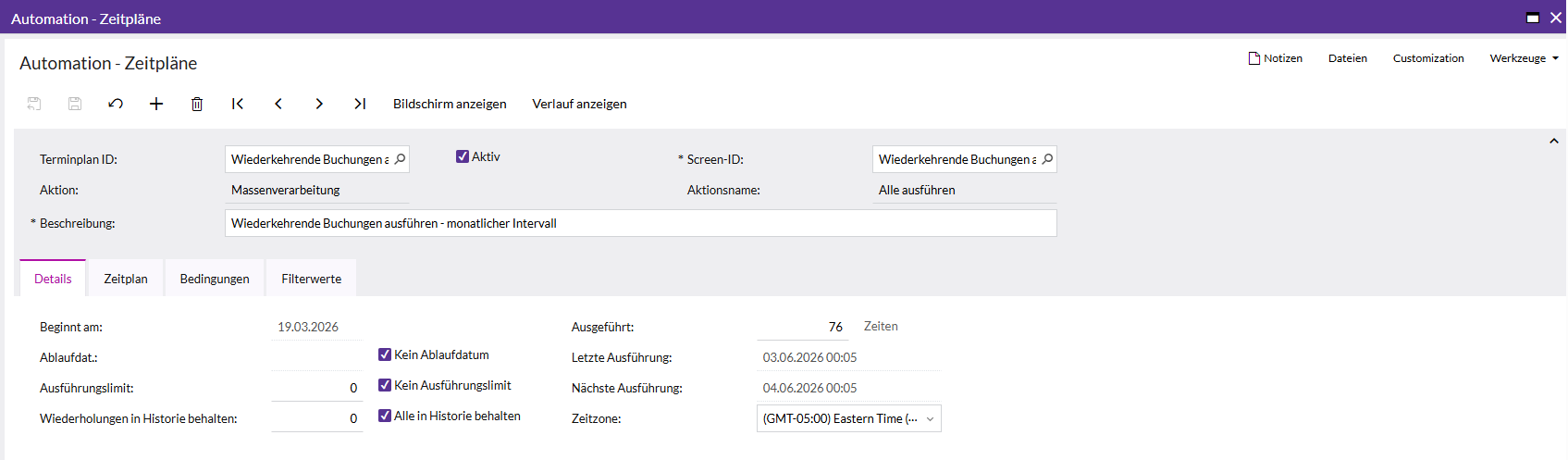Click the Ausführungslimit value field

316,388
